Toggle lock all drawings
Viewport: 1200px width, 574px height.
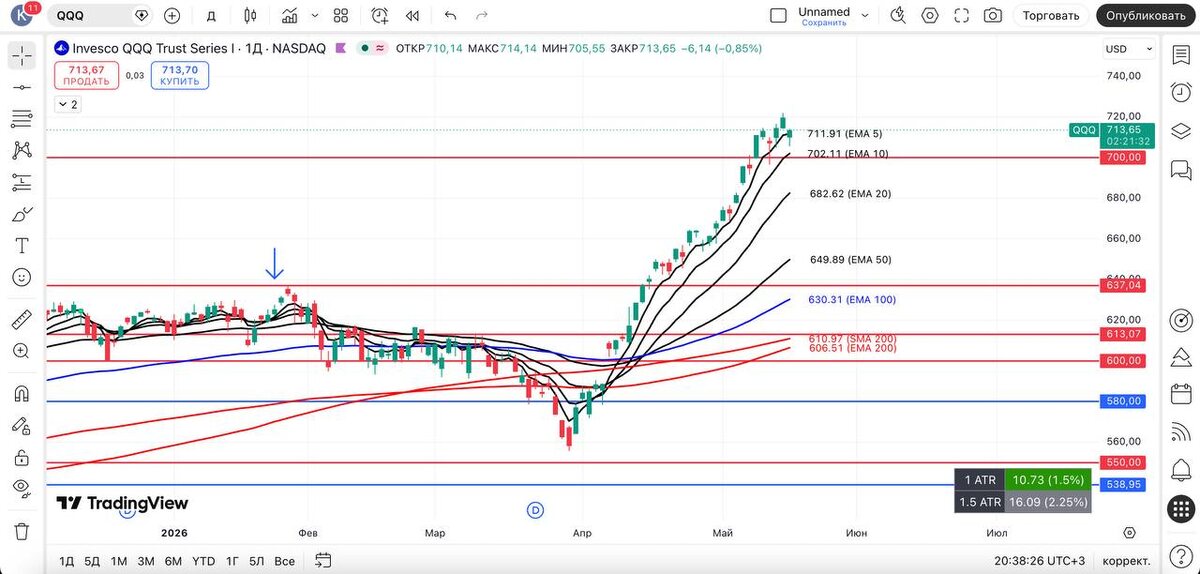(x=22, y=457)
